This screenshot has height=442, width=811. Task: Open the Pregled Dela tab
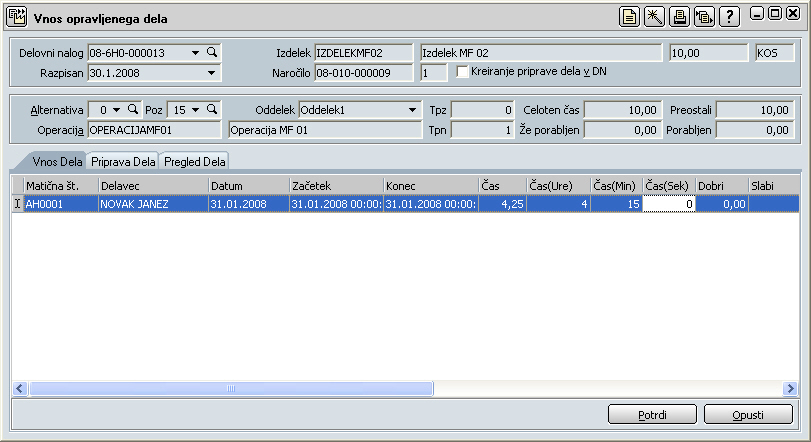(195, 161)
